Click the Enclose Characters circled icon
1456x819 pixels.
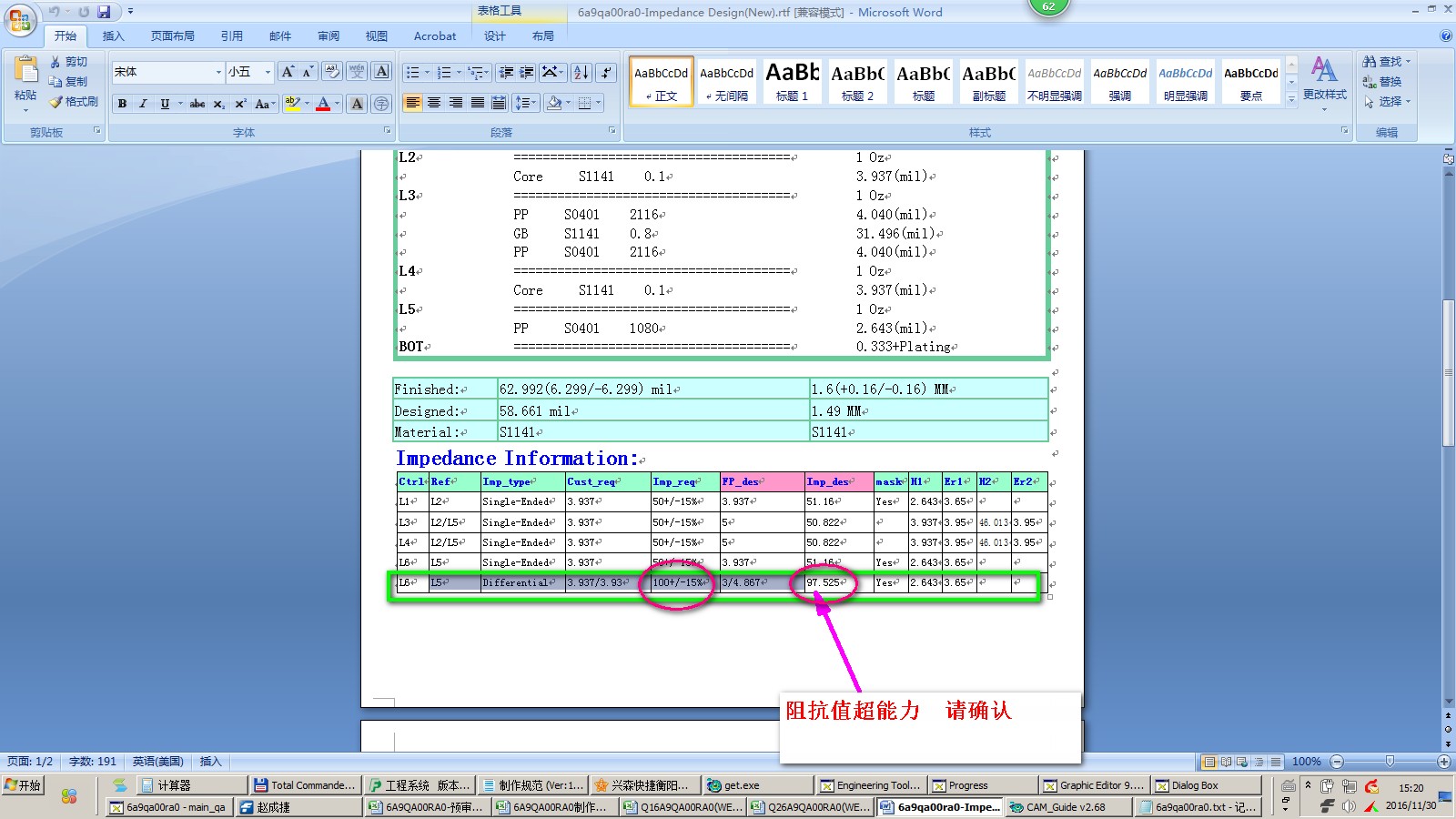[381, 104]
